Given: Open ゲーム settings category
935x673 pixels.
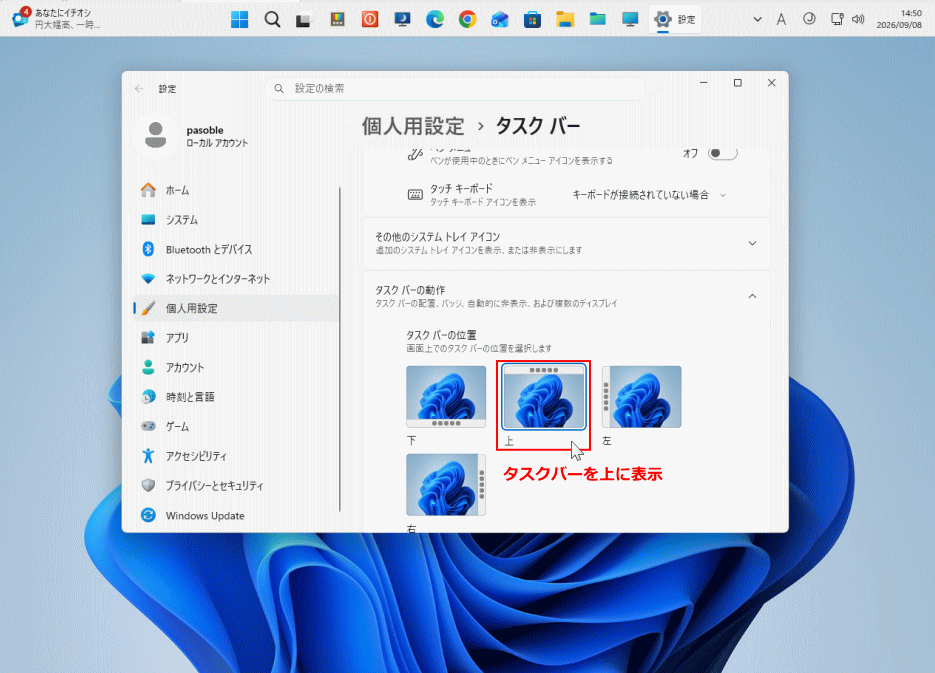Looking at the screenshot, I should (237, 426).
